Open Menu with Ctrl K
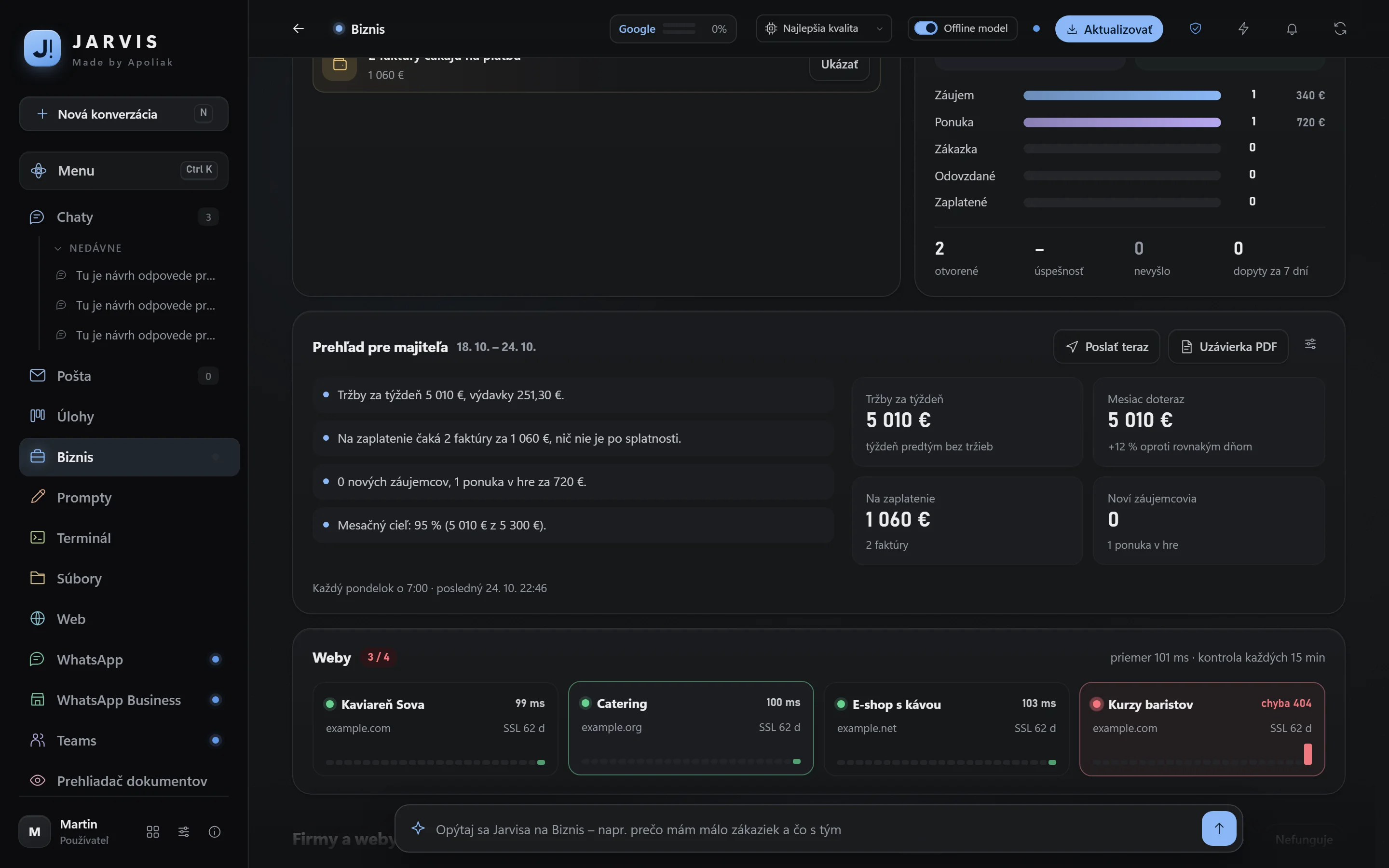 pos(124,171)
